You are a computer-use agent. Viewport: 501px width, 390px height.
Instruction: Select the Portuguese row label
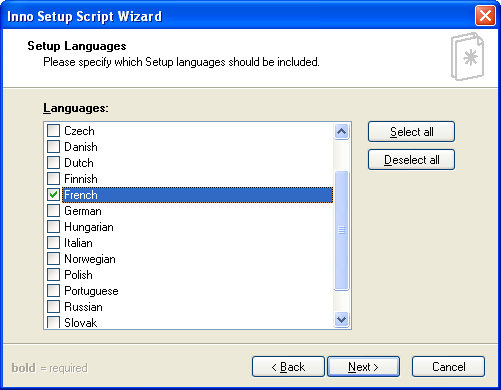(91, 291)
